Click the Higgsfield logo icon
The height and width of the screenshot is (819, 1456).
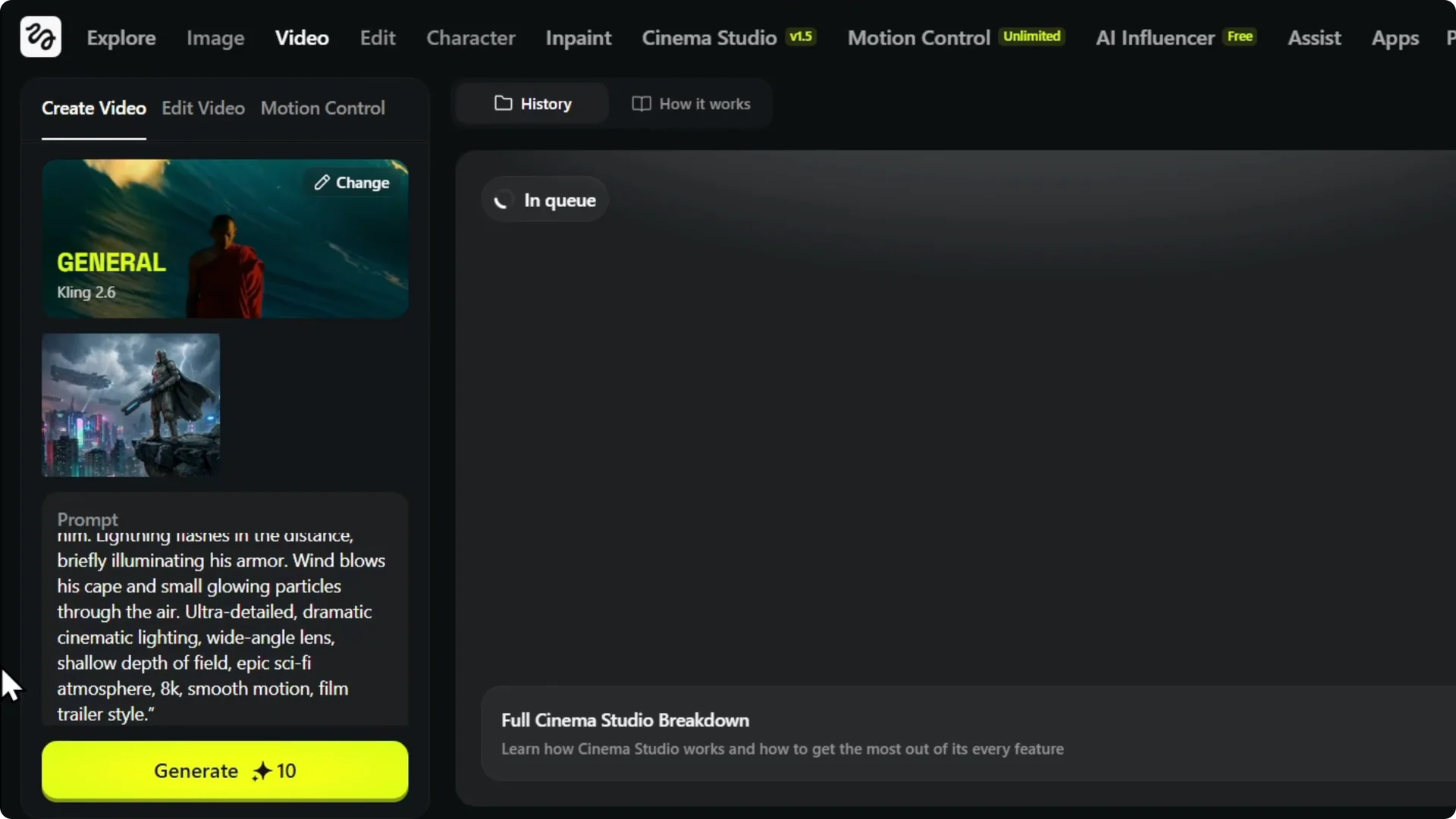click(40, 36)
